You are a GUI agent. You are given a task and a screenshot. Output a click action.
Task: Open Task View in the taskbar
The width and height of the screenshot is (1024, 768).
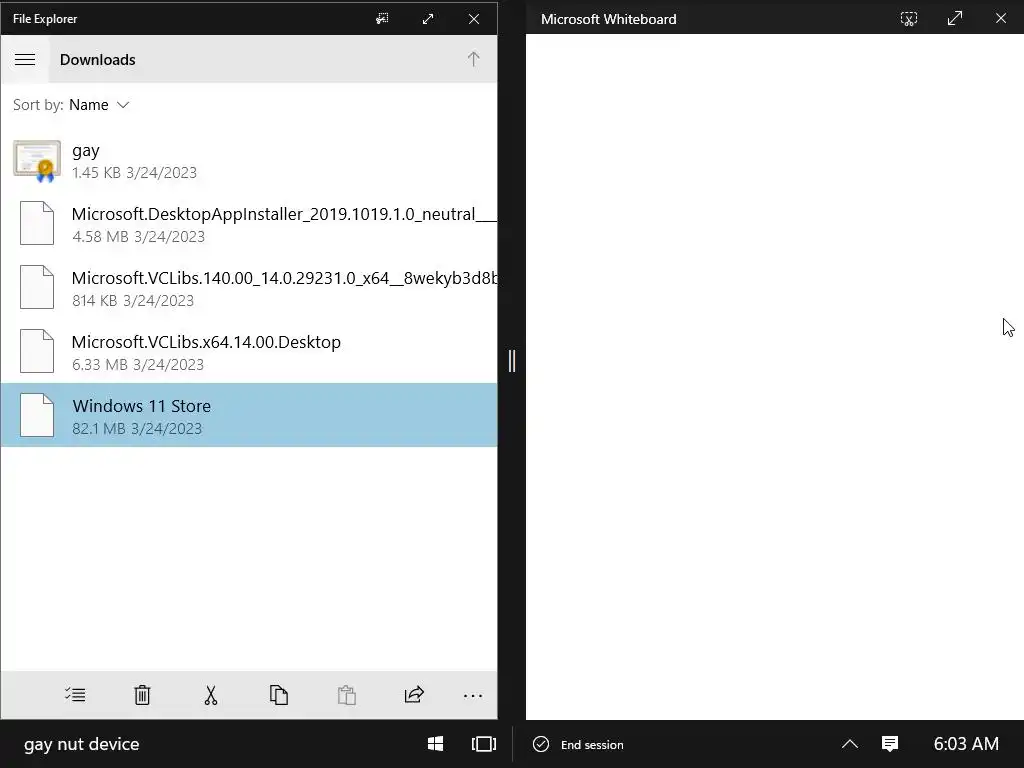484,744
